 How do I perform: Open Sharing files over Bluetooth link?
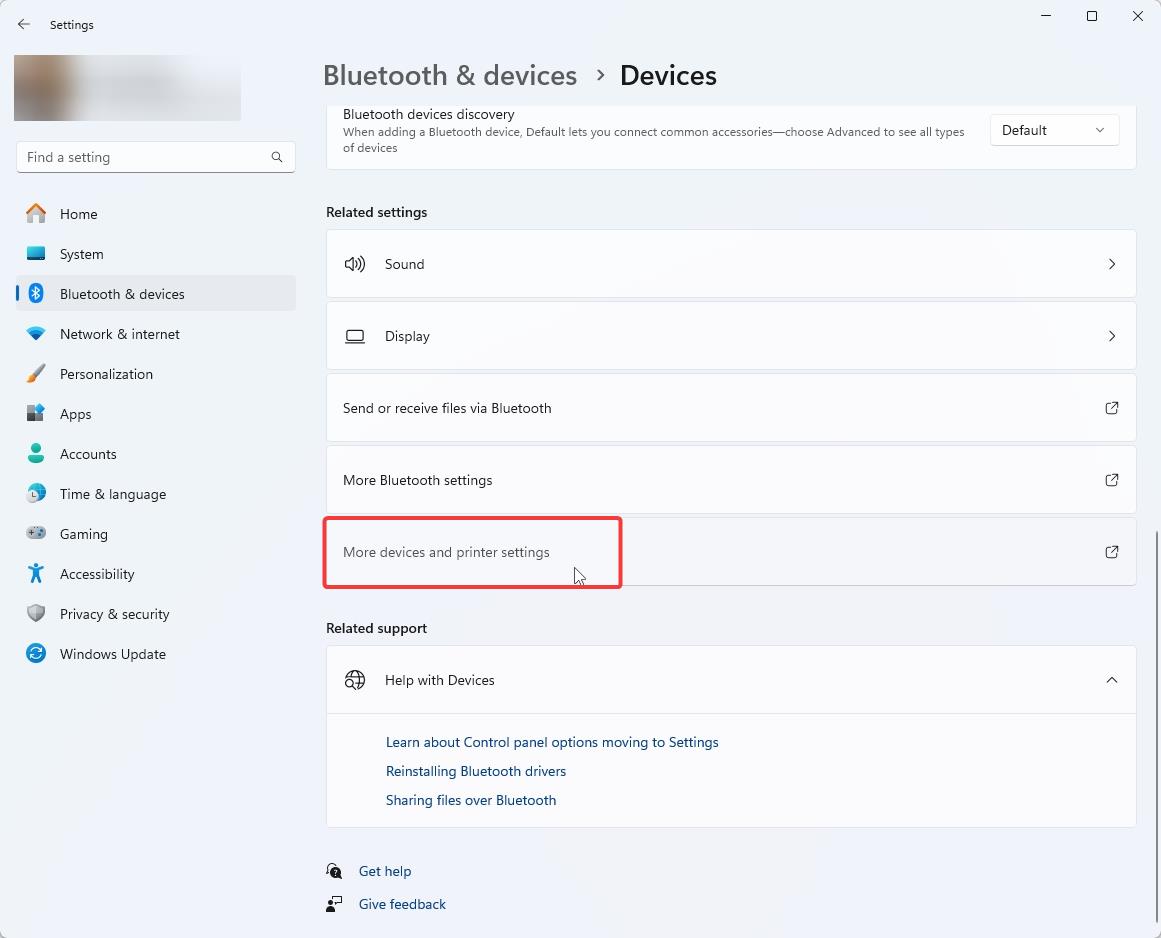pyautogui.click(x=471, y=800)
